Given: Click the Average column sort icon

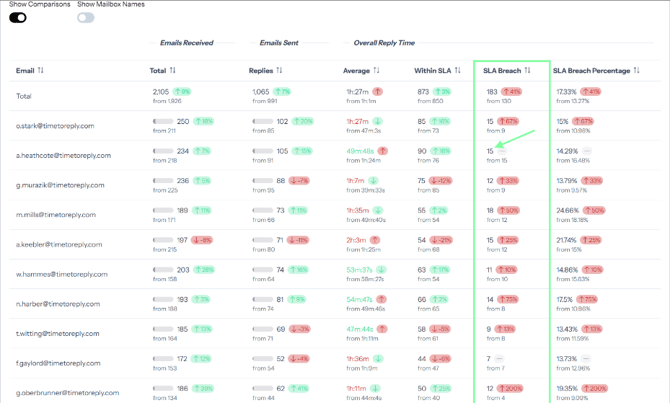Looking at the screenshot, I should click(377, 71).
